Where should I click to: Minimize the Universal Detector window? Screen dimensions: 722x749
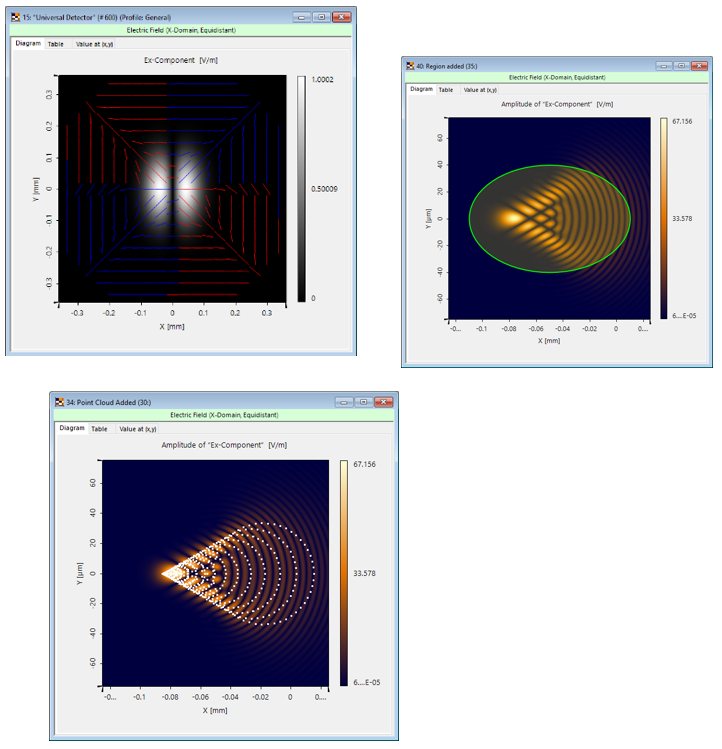301,18
